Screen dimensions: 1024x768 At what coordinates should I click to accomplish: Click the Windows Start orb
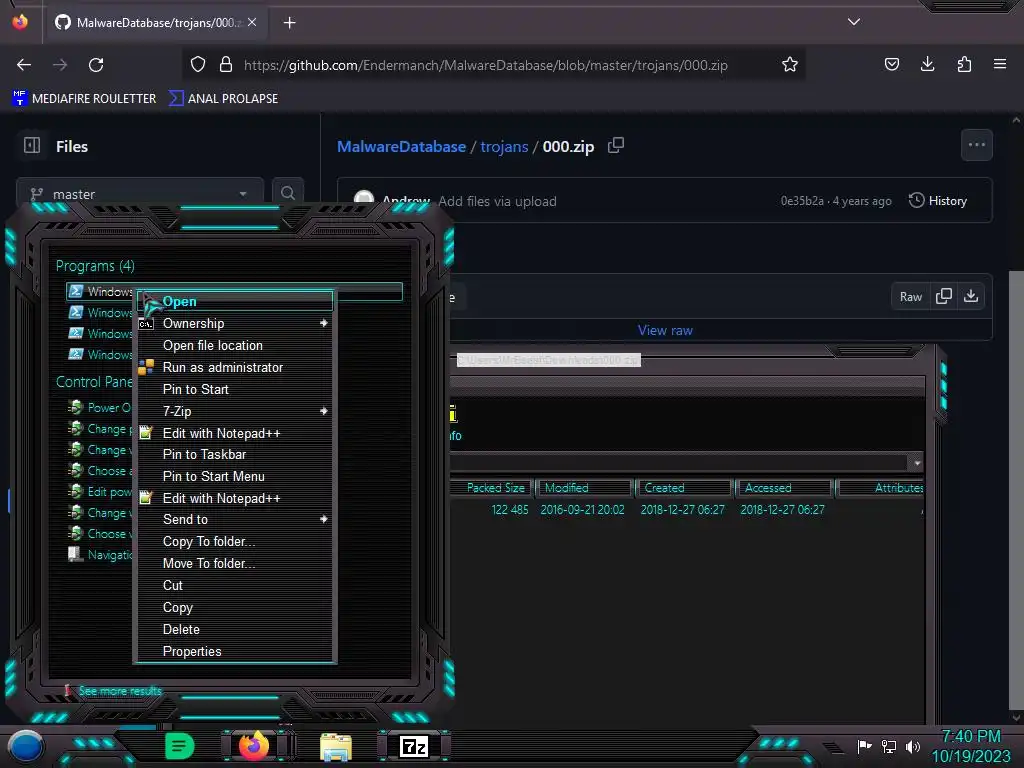tap(26, 747)
